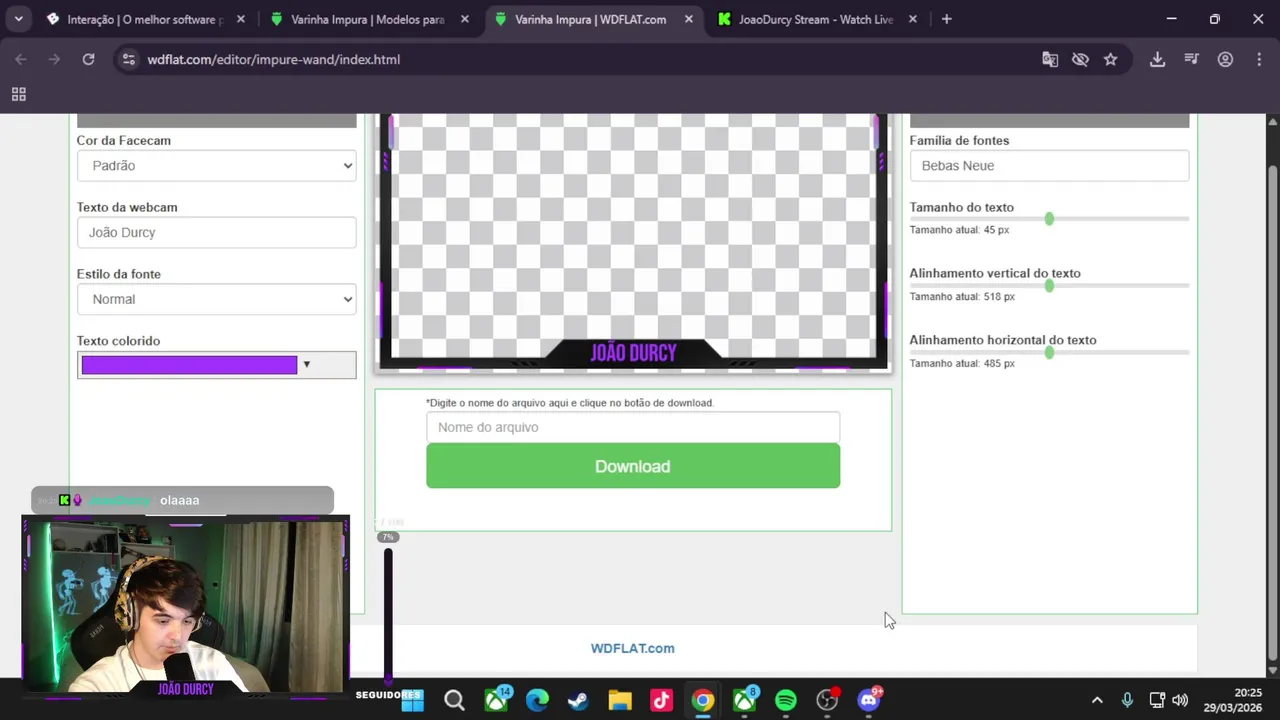Open the site information icon by the URL
The height and width of the screenshot is (720, 1280).
point(128,60)
